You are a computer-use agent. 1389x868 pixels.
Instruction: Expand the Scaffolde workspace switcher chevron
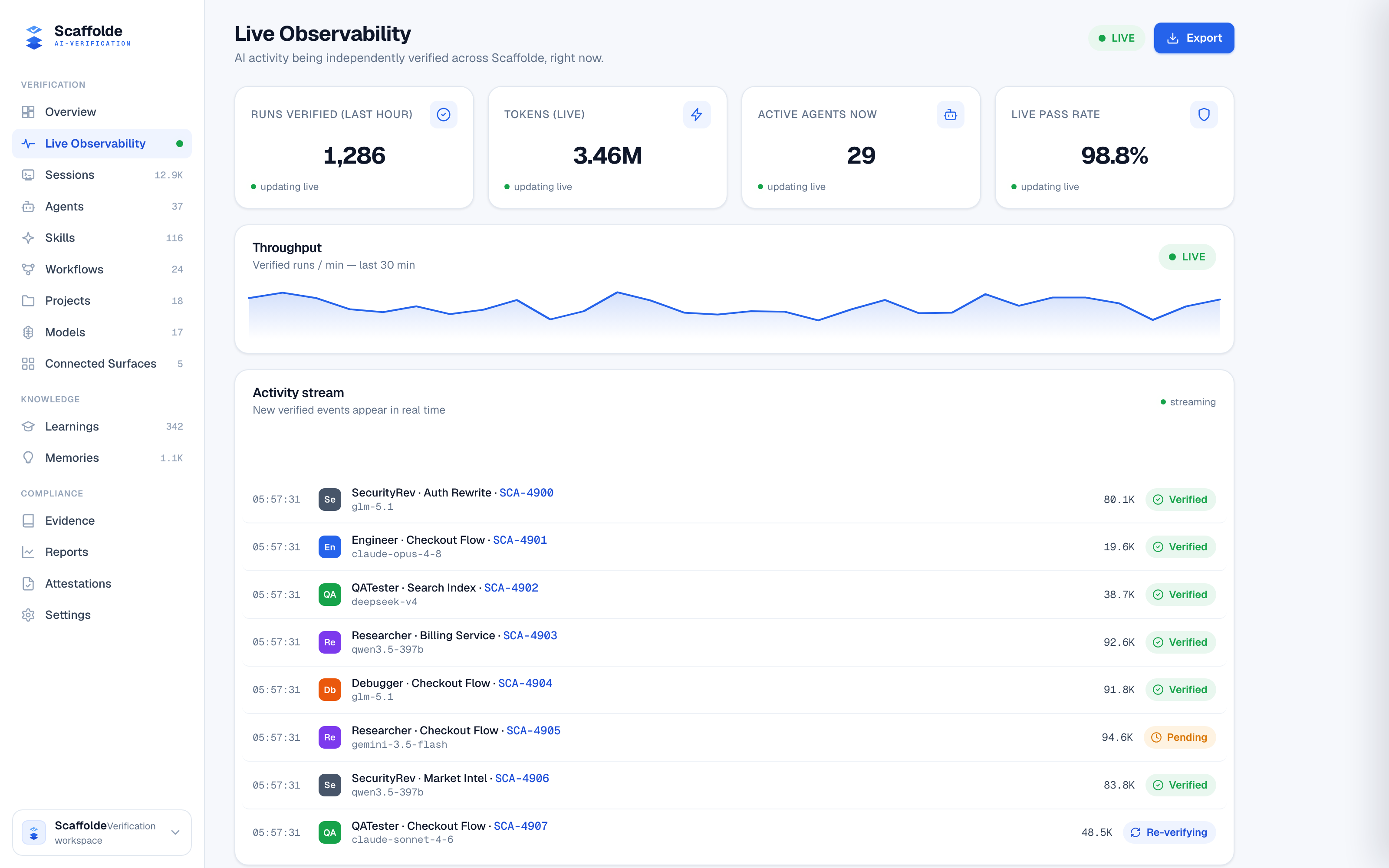[176, 832]
